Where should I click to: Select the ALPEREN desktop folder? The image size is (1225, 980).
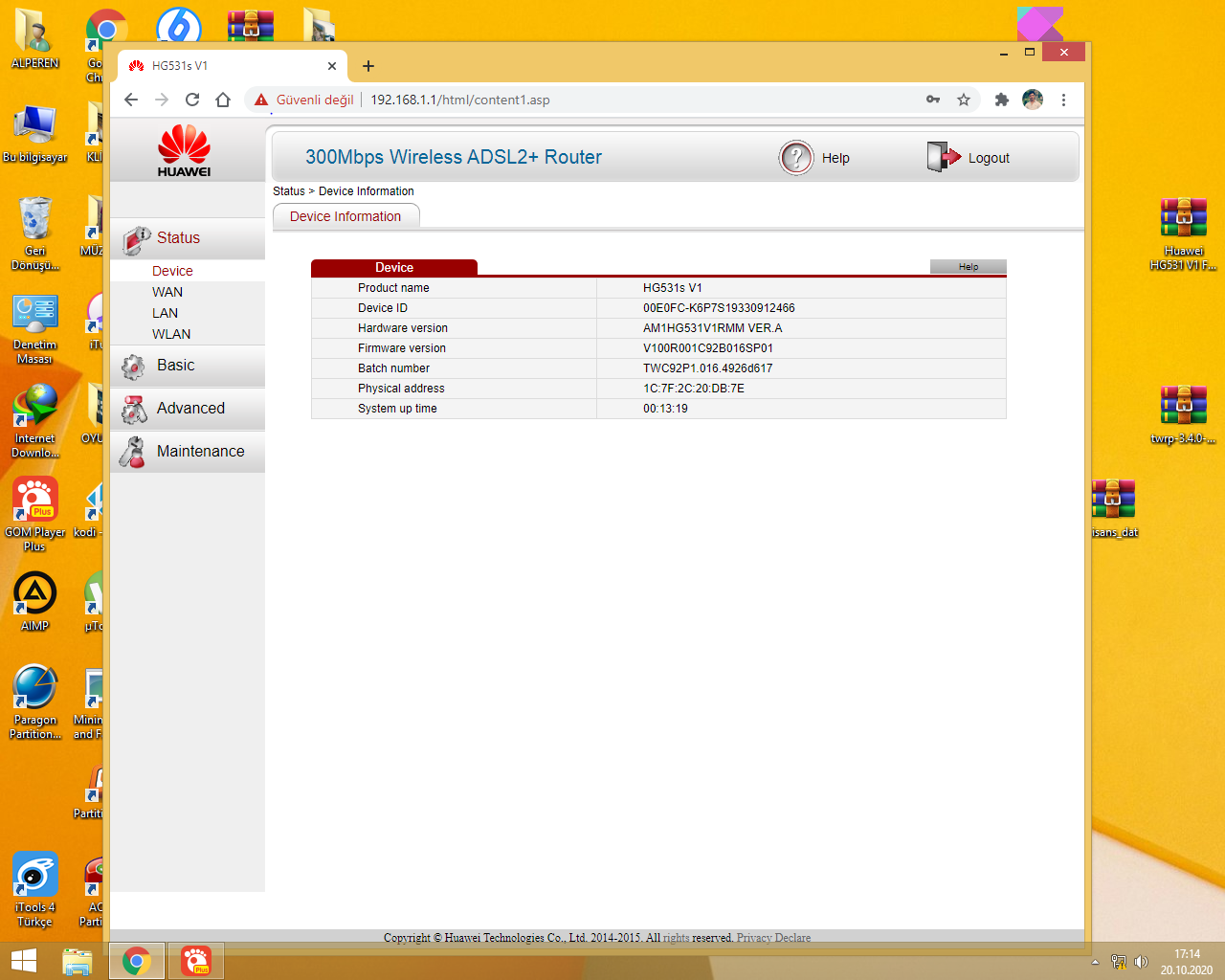[x=34, y=40]
